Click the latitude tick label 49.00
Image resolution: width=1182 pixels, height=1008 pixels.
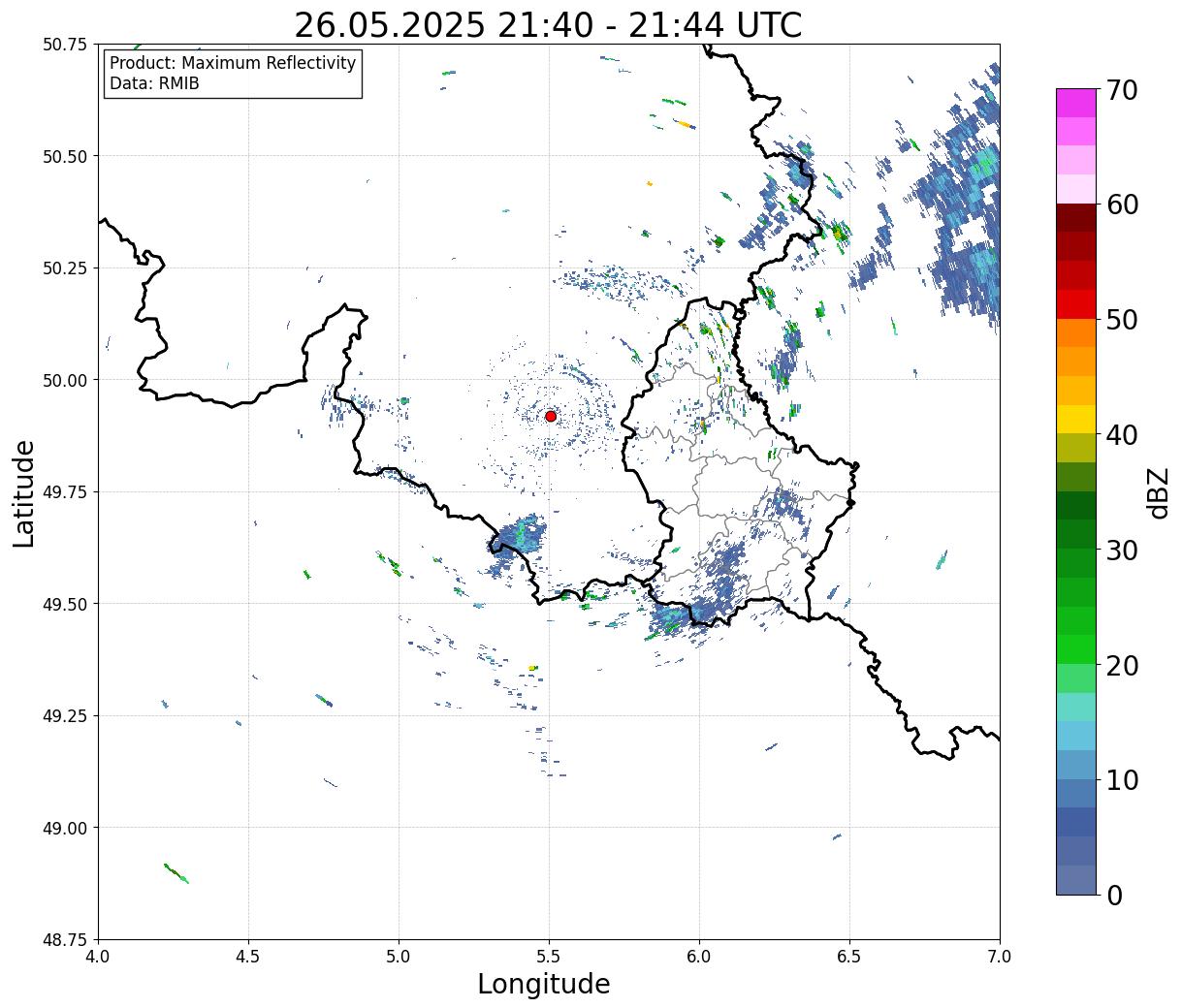pos(65,828)
